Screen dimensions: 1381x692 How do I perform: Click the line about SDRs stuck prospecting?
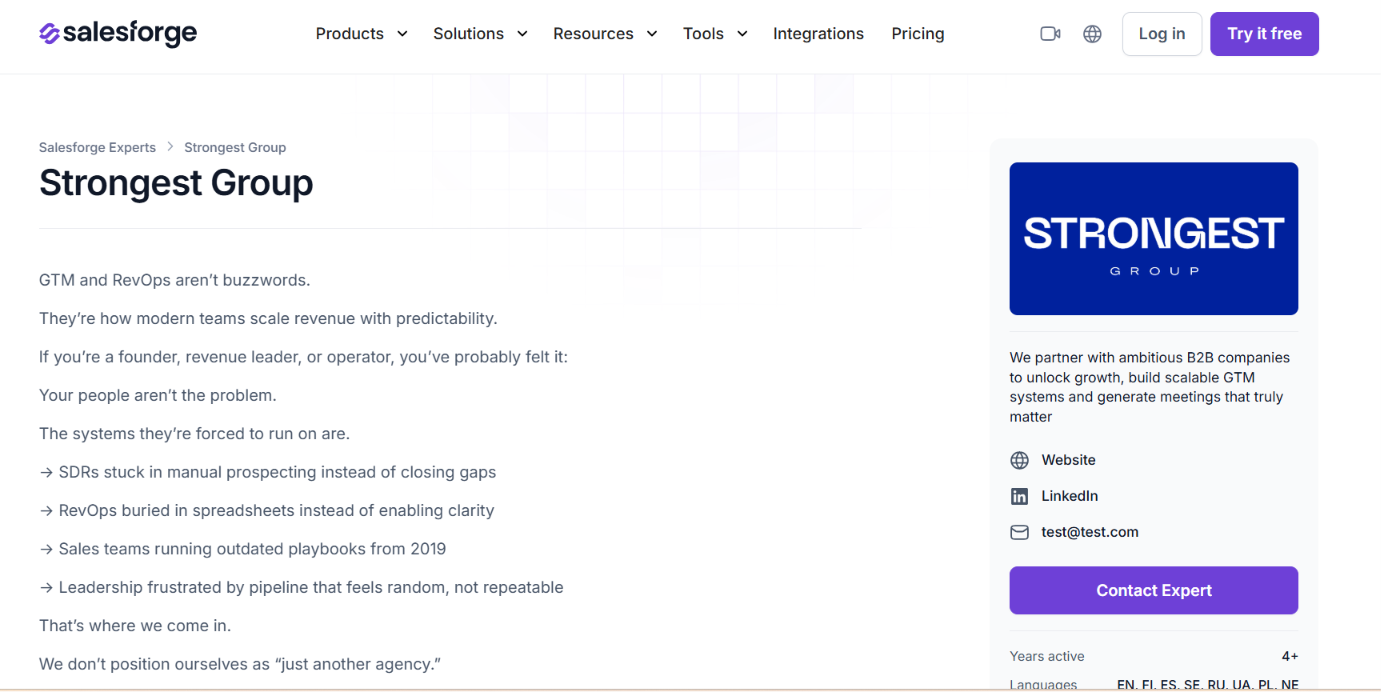point(267,472)
